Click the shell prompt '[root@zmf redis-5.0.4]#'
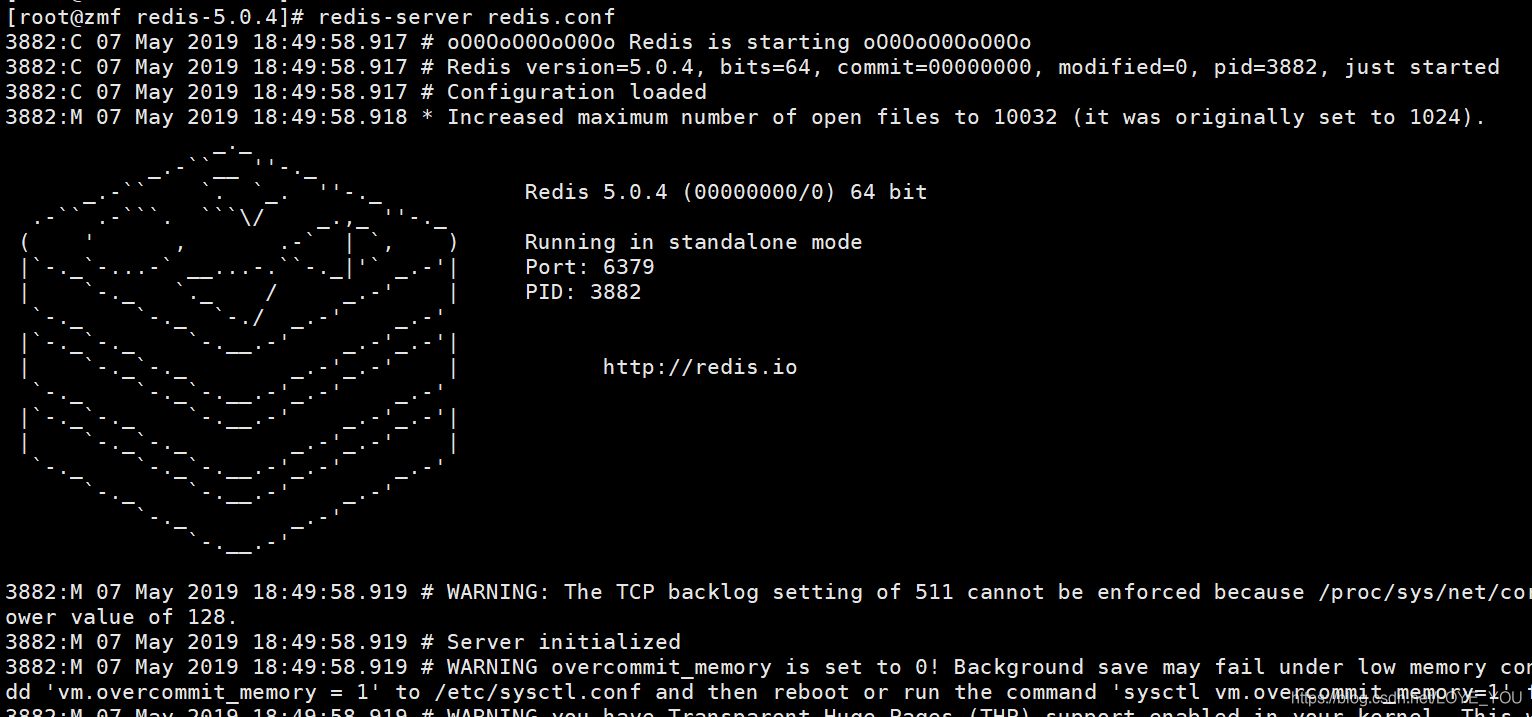Screen dimensions: 1532x717 click(155, 17)
